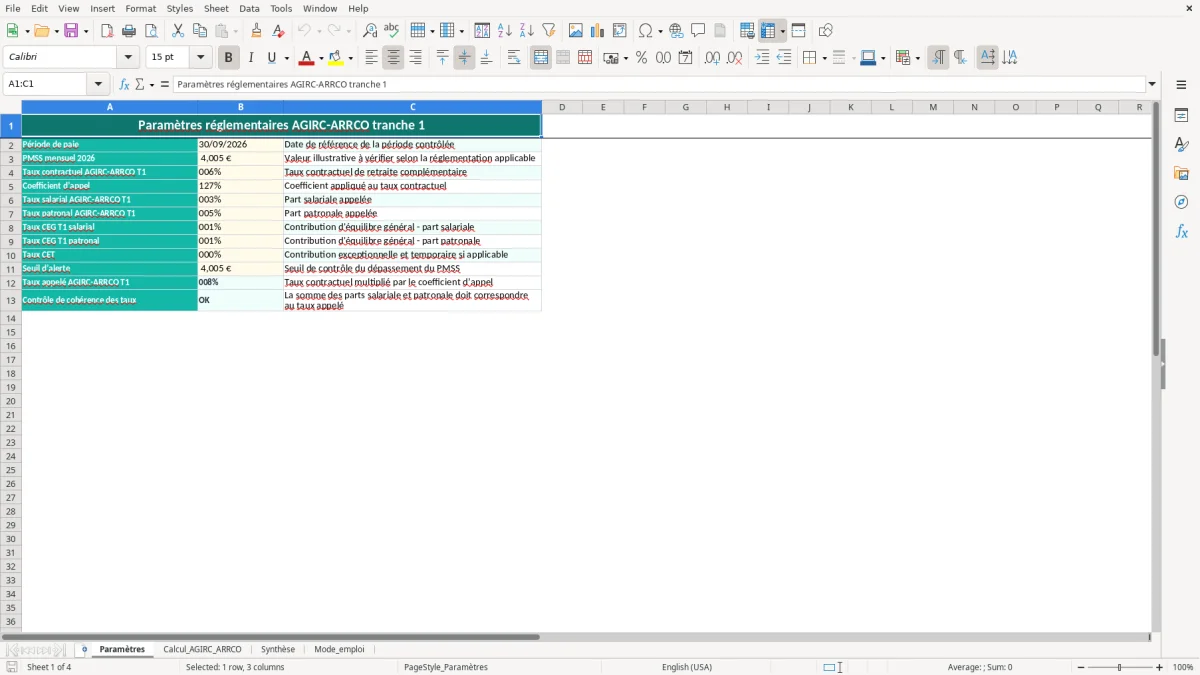1200x675 pixels.
Task: Switch to Synthèse sheet tab
Action: tap(278, 649)
